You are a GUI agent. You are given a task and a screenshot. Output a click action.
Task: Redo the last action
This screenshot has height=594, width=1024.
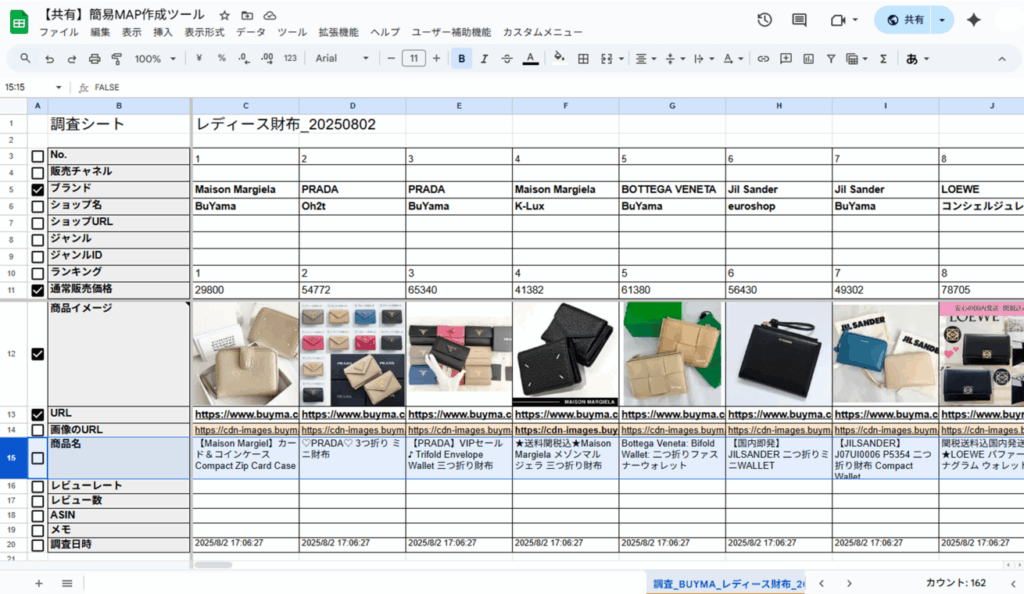72,59
